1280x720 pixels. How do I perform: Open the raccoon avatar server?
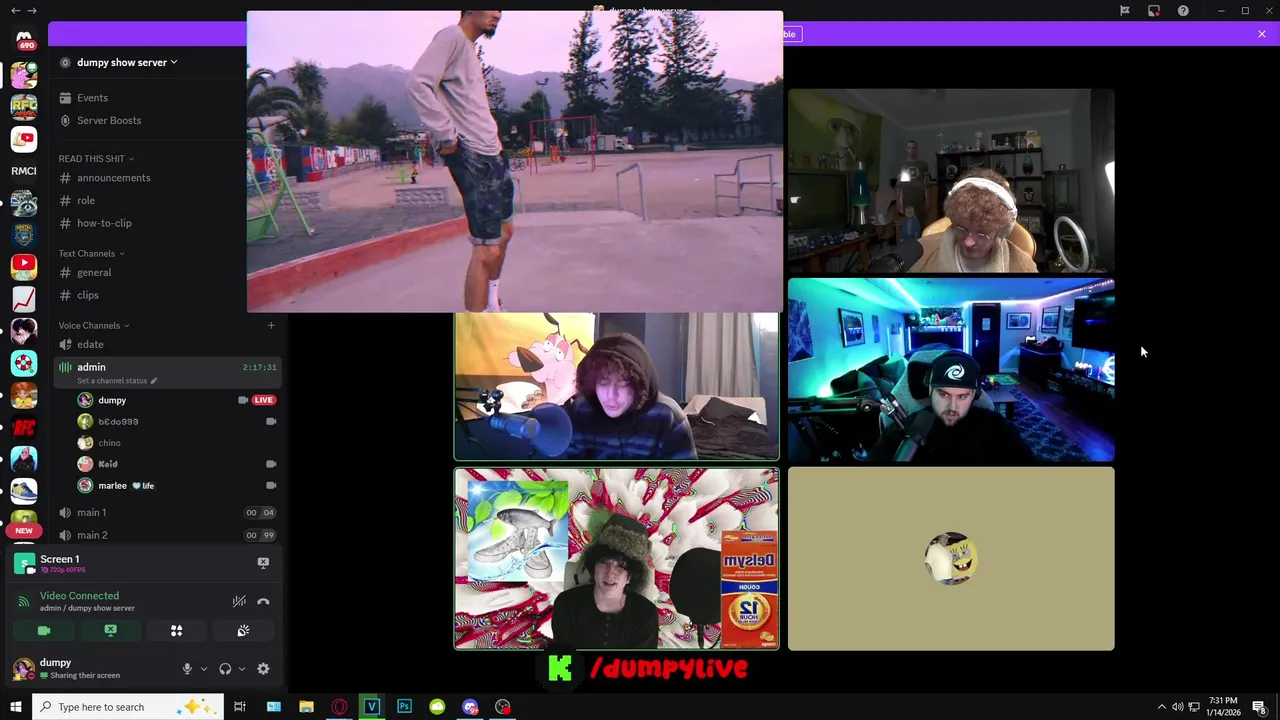(24, 203)
